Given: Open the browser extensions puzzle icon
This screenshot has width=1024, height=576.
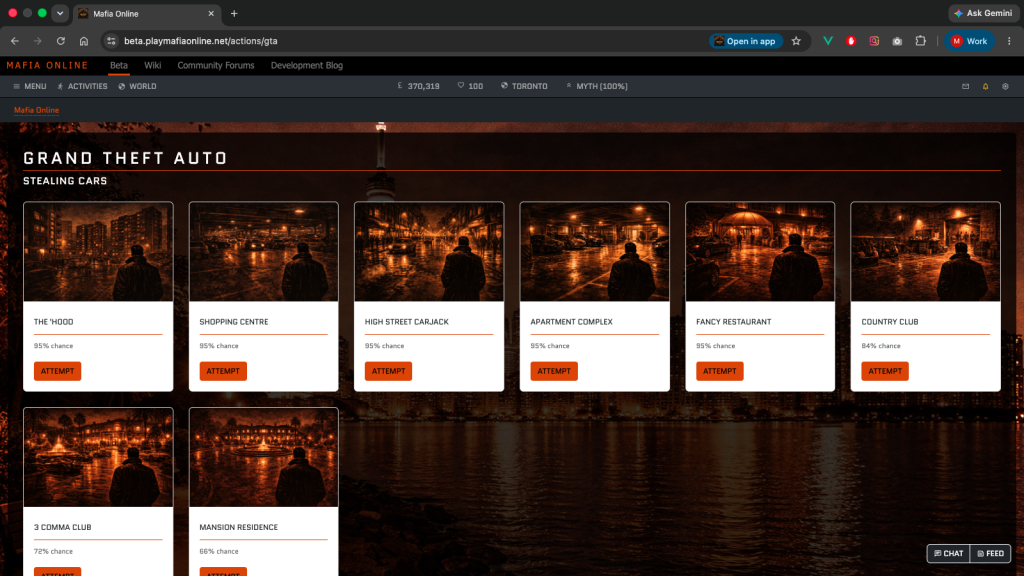Looking at the screenshot, I should click(920, 41).
